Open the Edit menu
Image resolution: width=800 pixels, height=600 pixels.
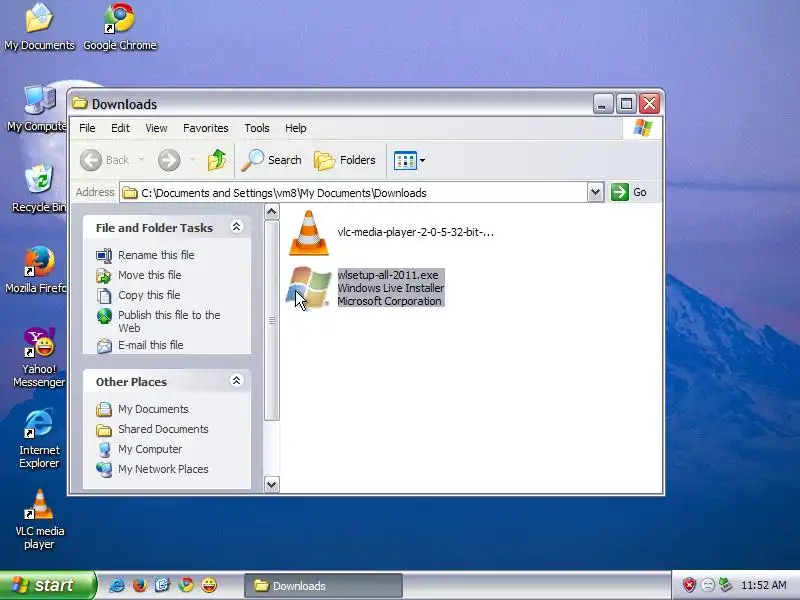click(x=120, y=128)
